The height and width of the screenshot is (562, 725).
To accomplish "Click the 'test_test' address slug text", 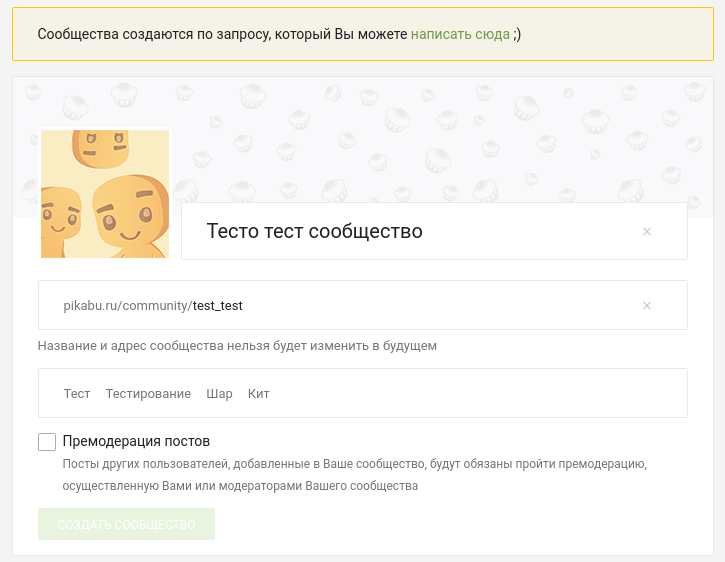I will [x=218, y=306].
